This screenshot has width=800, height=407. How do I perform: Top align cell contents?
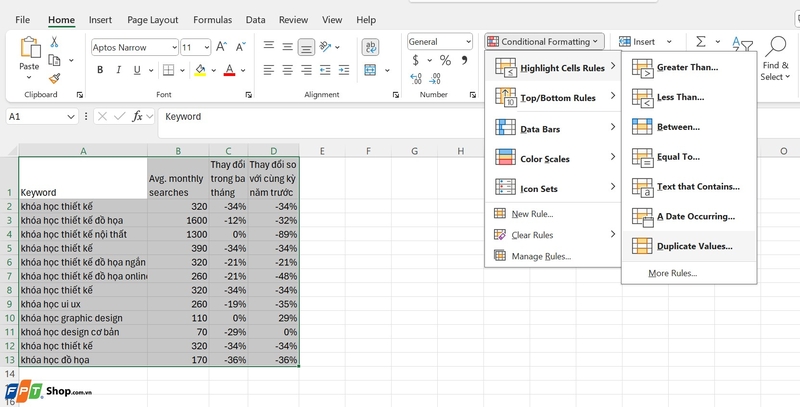click(x=269, y=46)
